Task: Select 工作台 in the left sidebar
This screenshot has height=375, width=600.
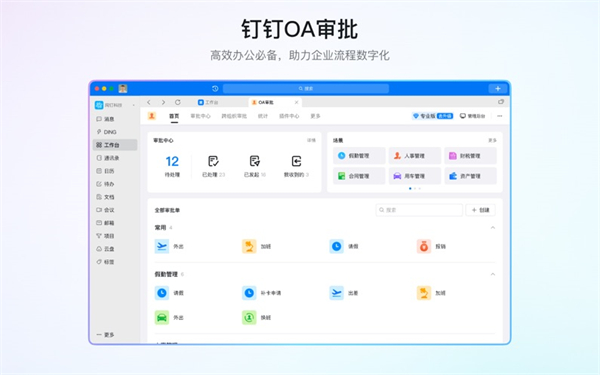Action: (115, 145)
